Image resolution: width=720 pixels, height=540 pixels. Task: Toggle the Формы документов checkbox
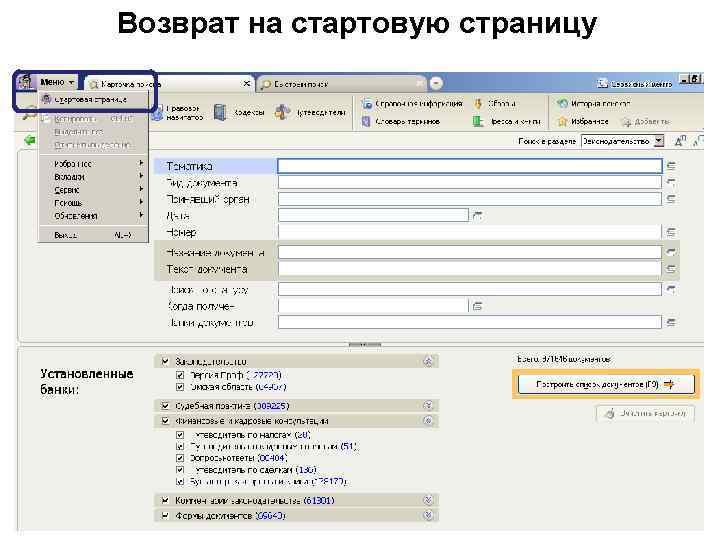pos(165,516)
